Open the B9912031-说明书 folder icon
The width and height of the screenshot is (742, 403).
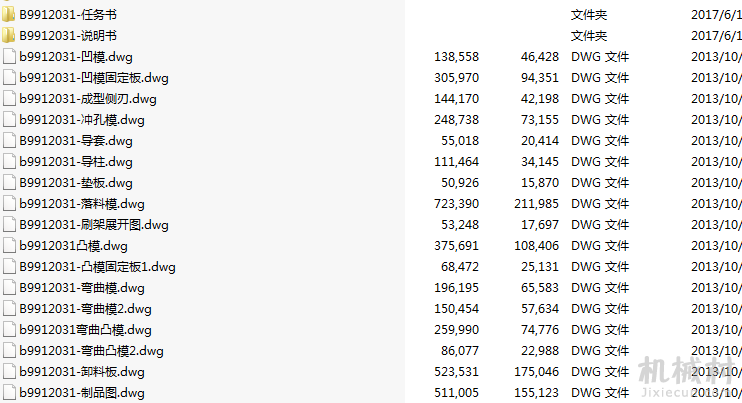tap(9, 35)
